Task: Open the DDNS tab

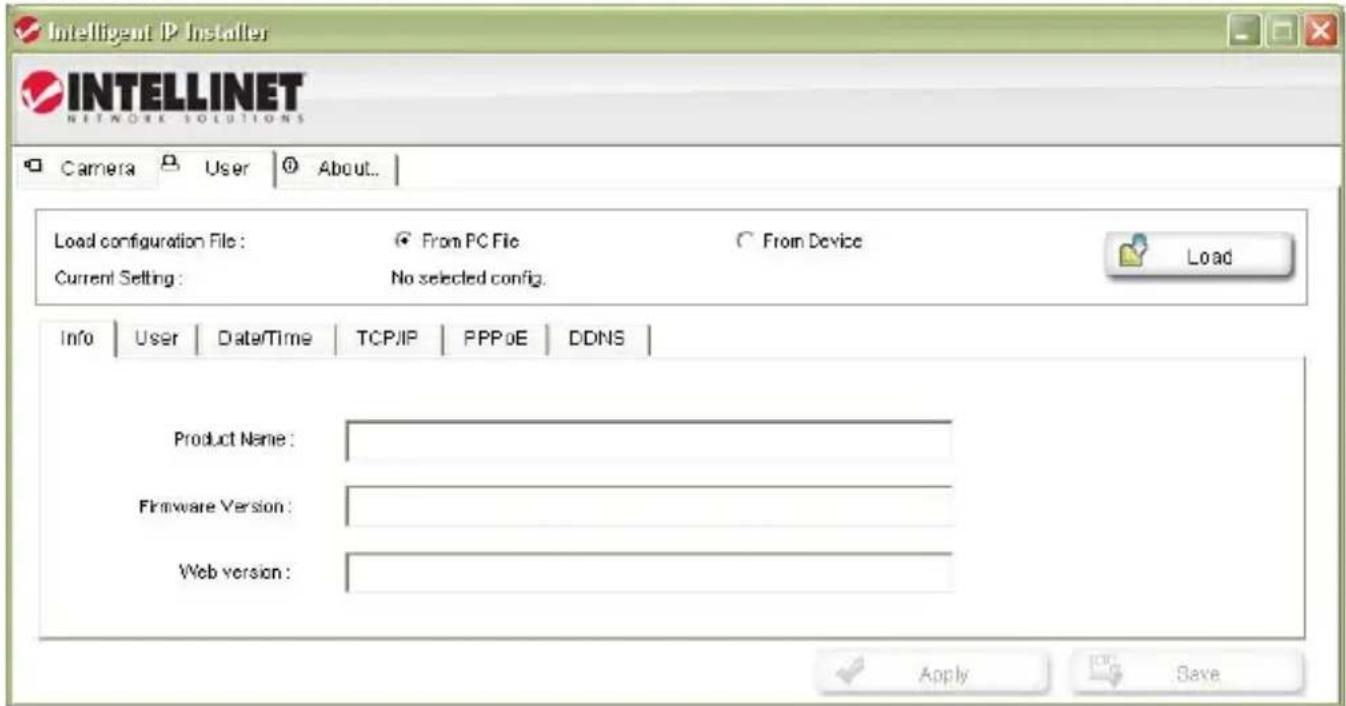Action: point(597,338)
